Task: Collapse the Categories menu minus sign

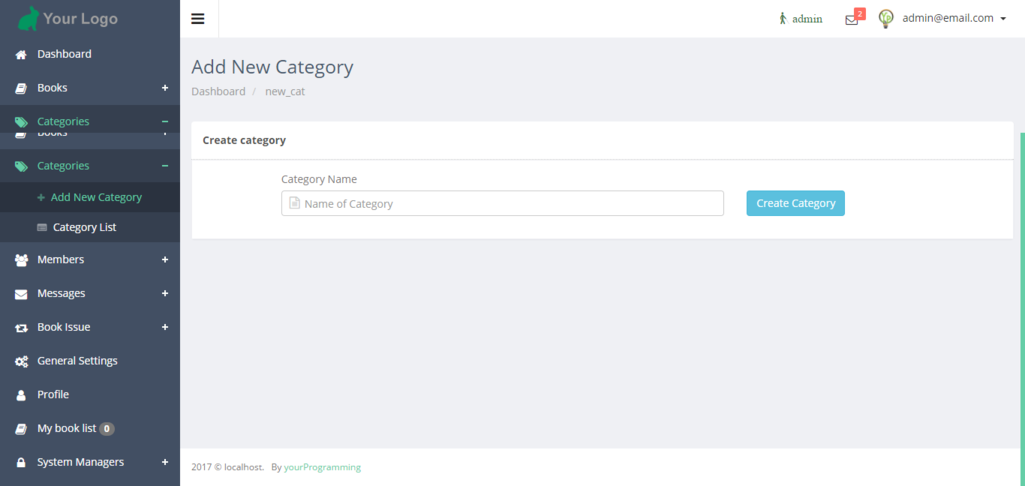Action: pos(165,166)
